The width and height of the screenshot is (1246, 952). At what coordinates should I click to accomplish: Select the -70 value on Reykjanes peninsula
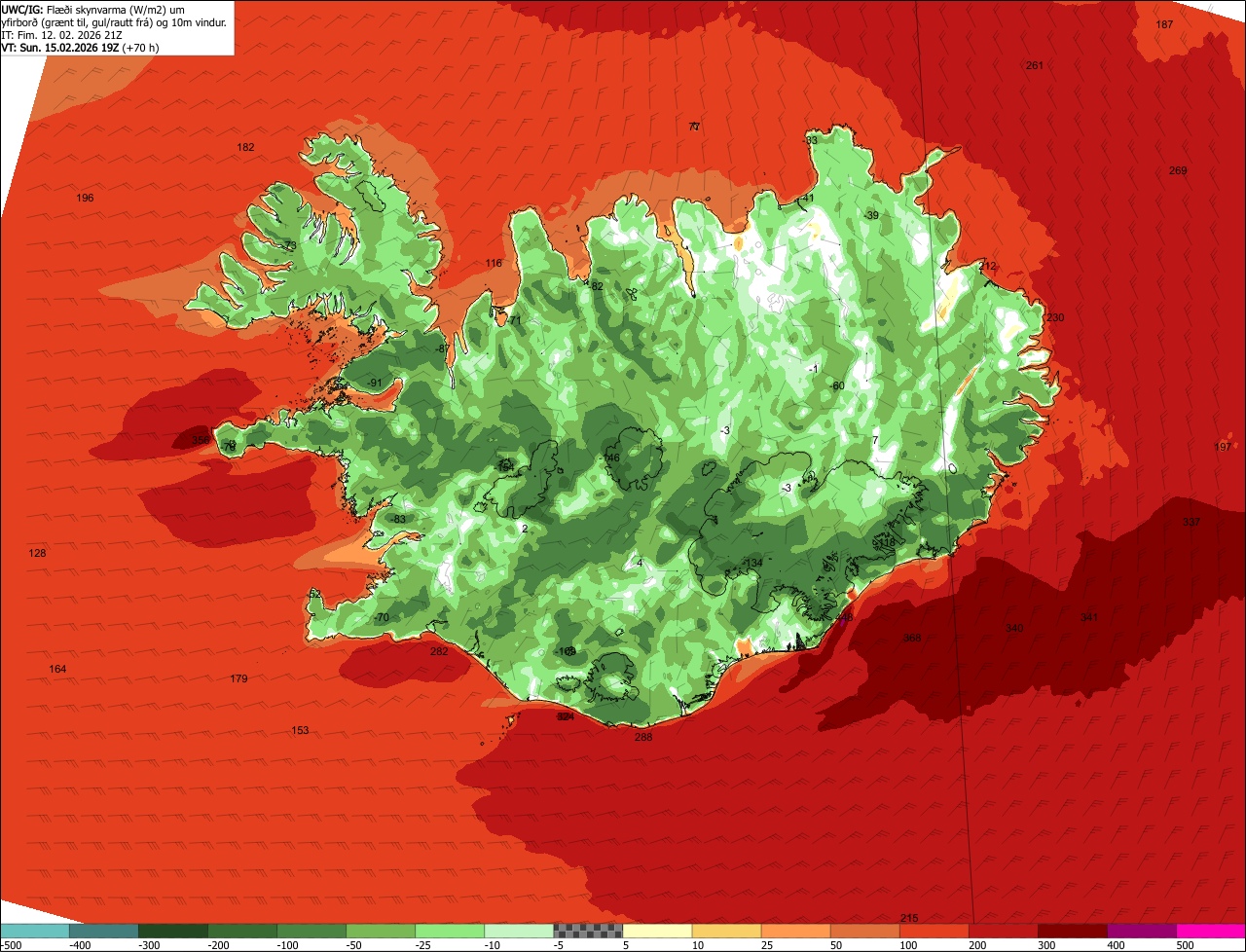coord(381,617)
